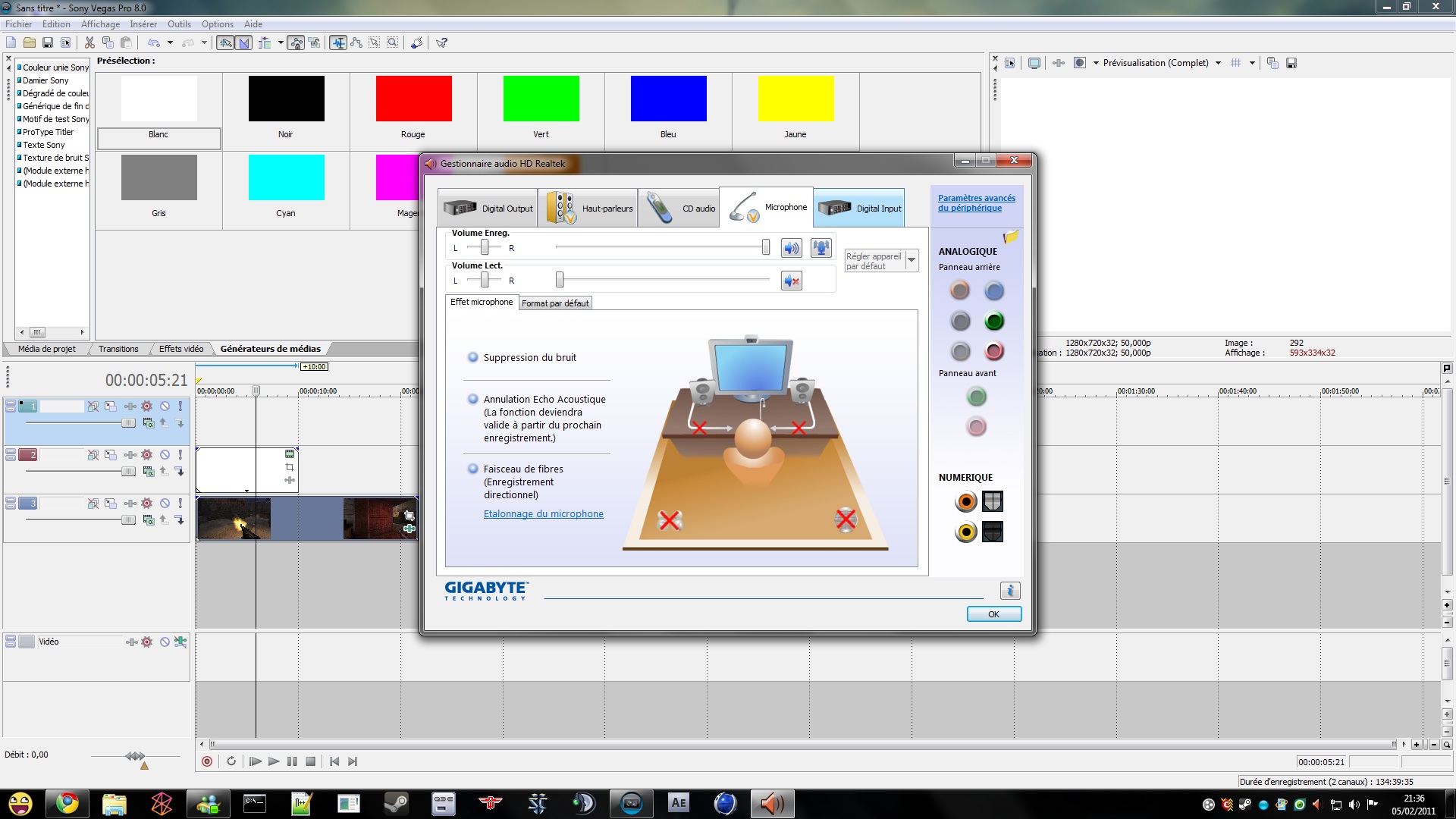Open the Insérer menu
The width and height of the screenshot is (1456, 819).
[x=143, y=24]
